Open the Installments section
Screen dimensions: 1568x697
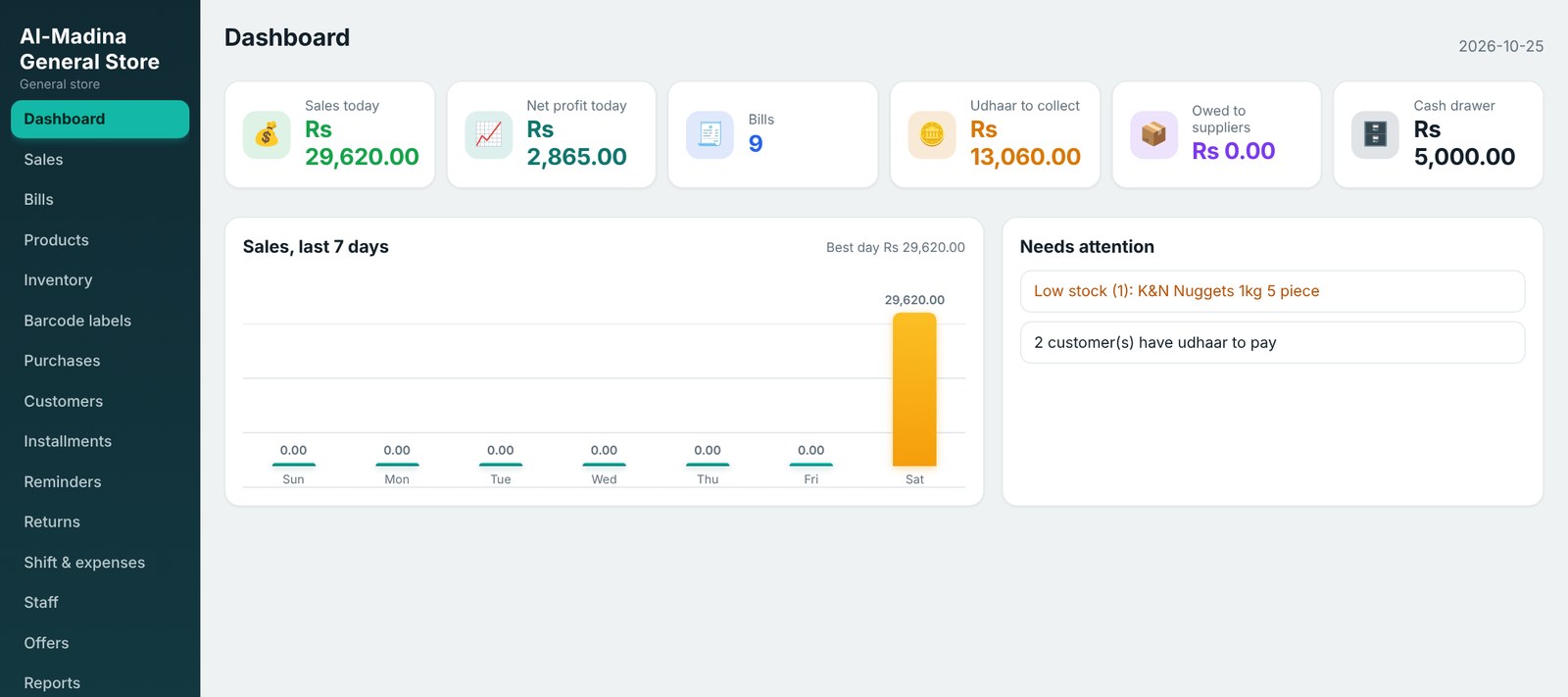click(100, 441)
